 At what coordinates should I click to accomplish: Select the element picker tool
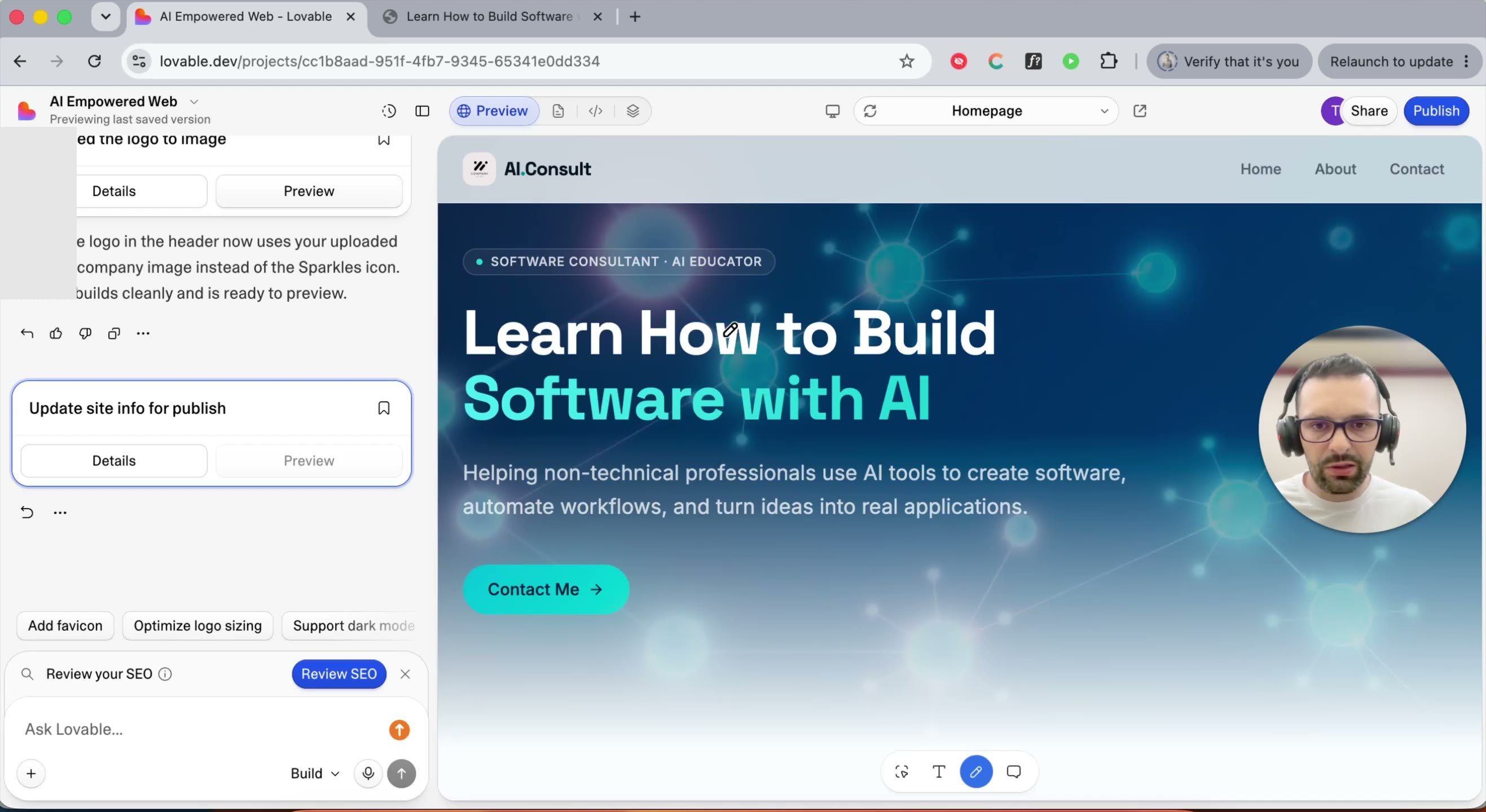coord(902,771)
